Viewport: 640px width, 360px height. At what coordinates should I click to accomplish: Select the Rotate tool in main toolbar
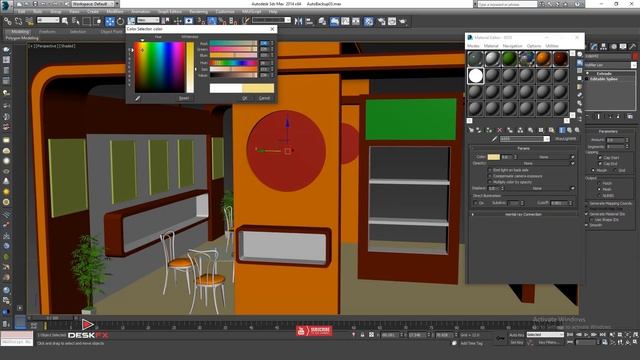point(121,21)
